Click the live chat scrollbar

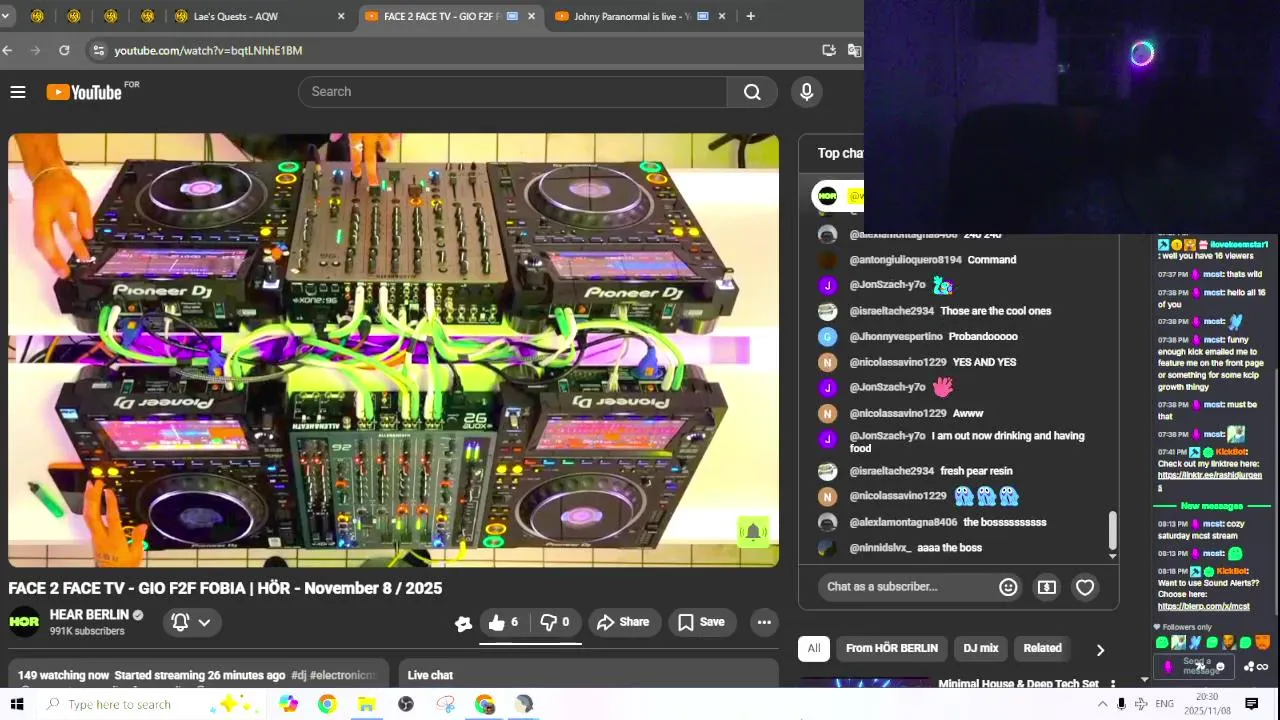(x=1112, y=530)
